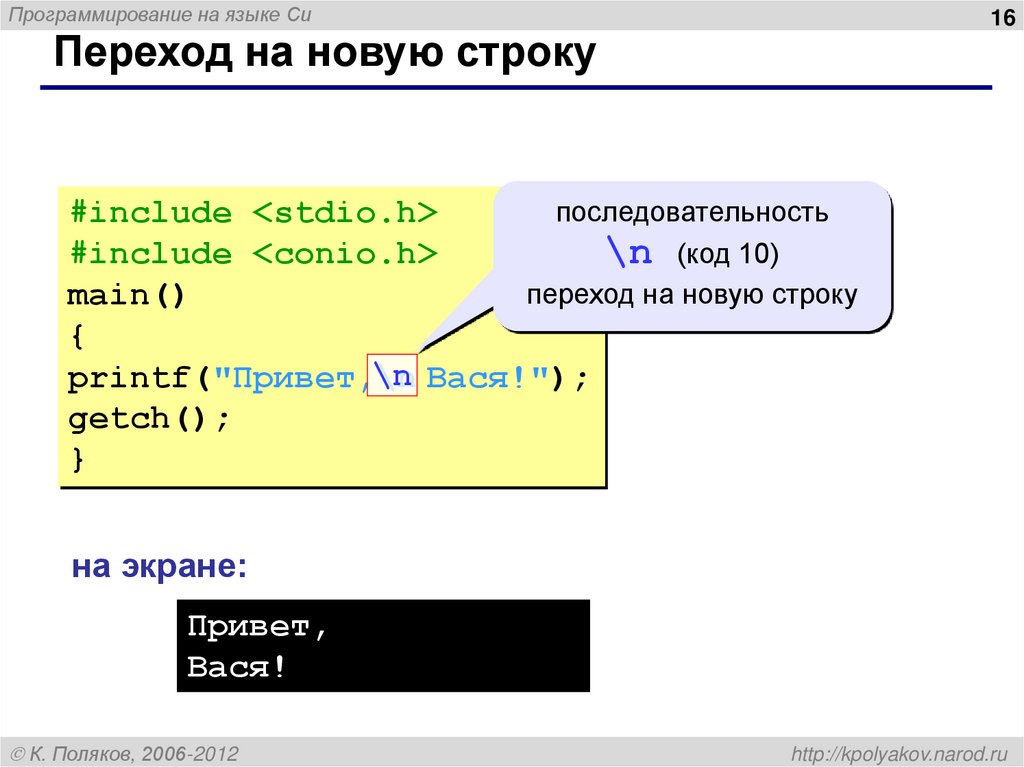Screen dimensions: 1024x767
Task: Click slide number 16
Action: (1002, 17)
